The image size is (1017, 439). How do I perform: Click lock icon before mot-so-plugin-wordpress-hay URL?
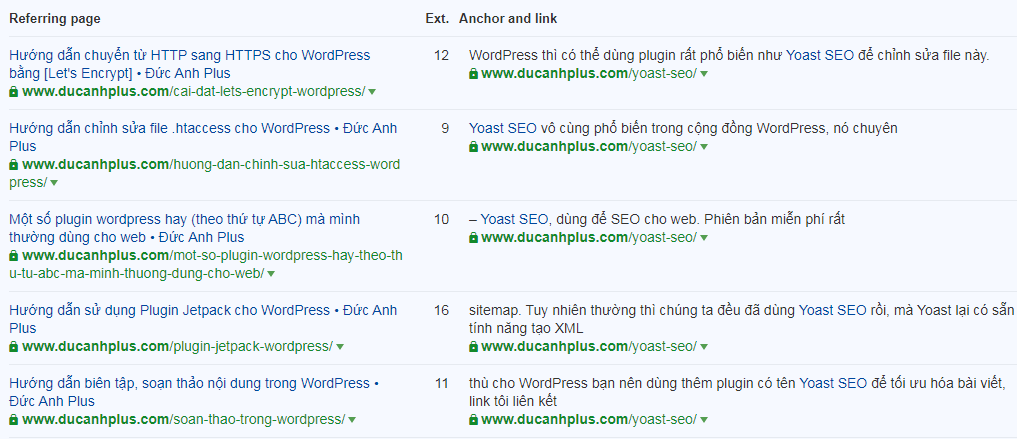[14, 256]
